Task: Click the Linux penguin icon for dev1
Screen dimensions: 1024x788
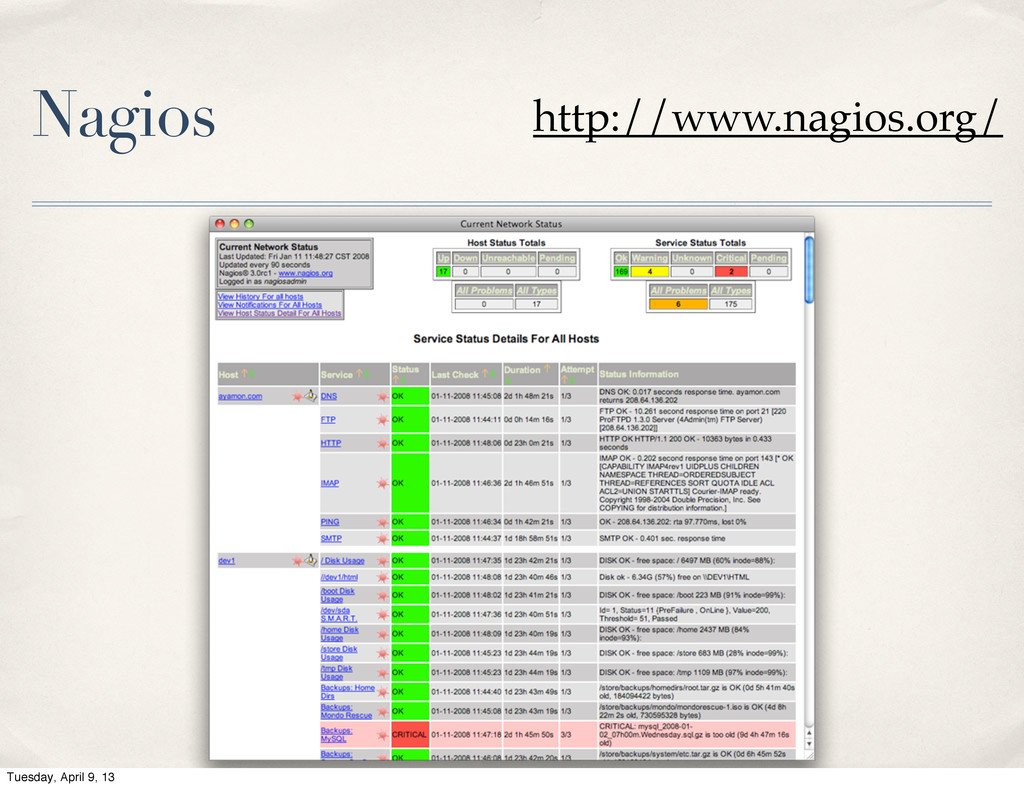Action: click(x=311, y=560)
